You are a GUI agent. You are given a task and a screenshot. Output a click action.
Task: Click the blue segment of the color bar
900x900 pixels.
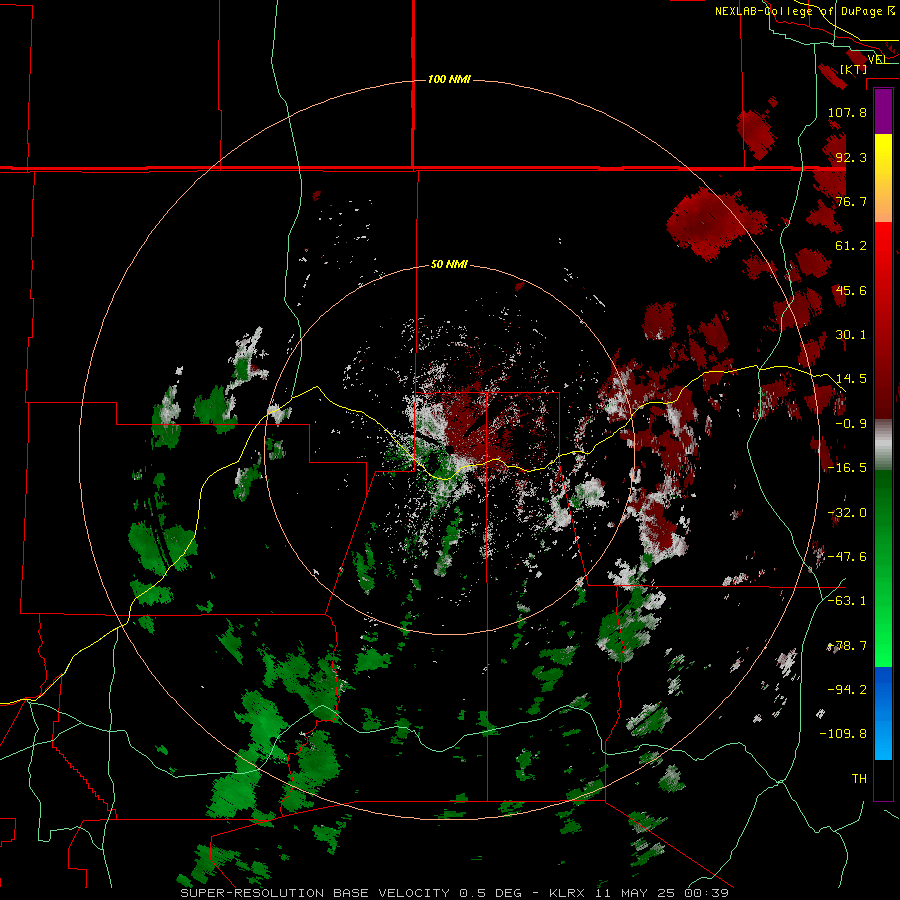(x=883, y=713)
